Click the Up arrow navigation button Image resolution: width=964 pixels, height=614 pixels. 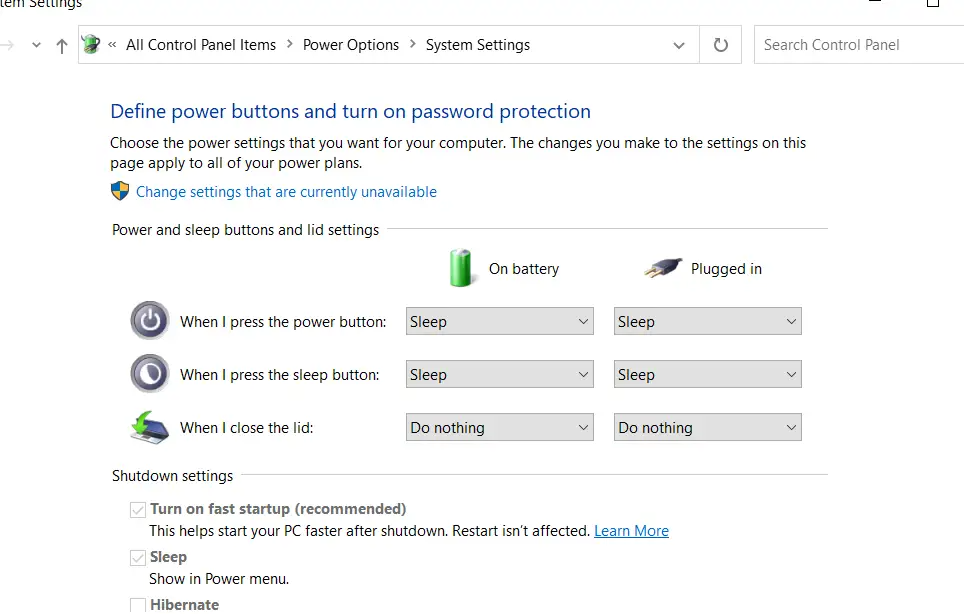tap(62, 45)
